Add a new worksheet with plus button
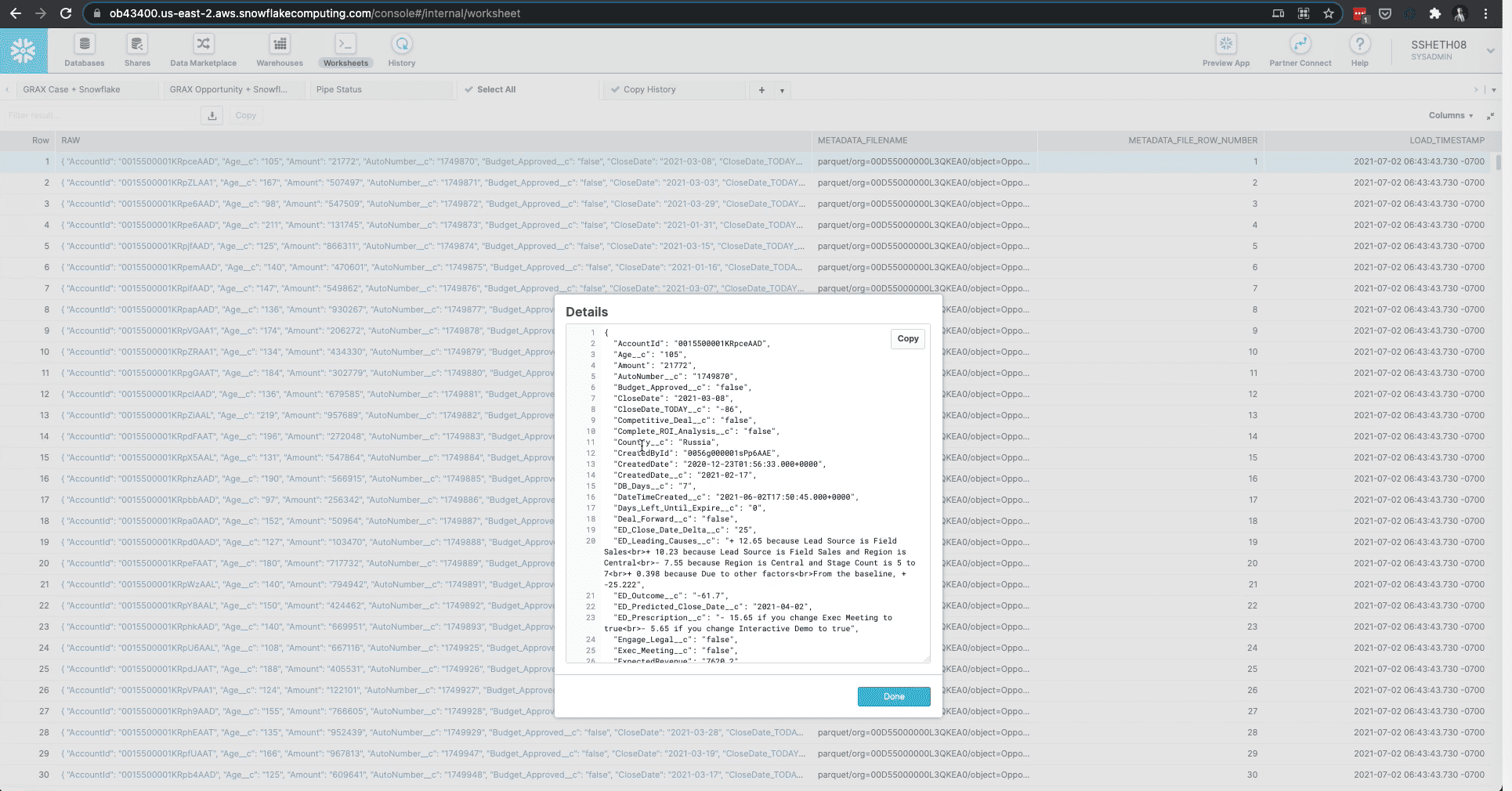This screenshot has height=791, width=1512. (x=761, y=90)
